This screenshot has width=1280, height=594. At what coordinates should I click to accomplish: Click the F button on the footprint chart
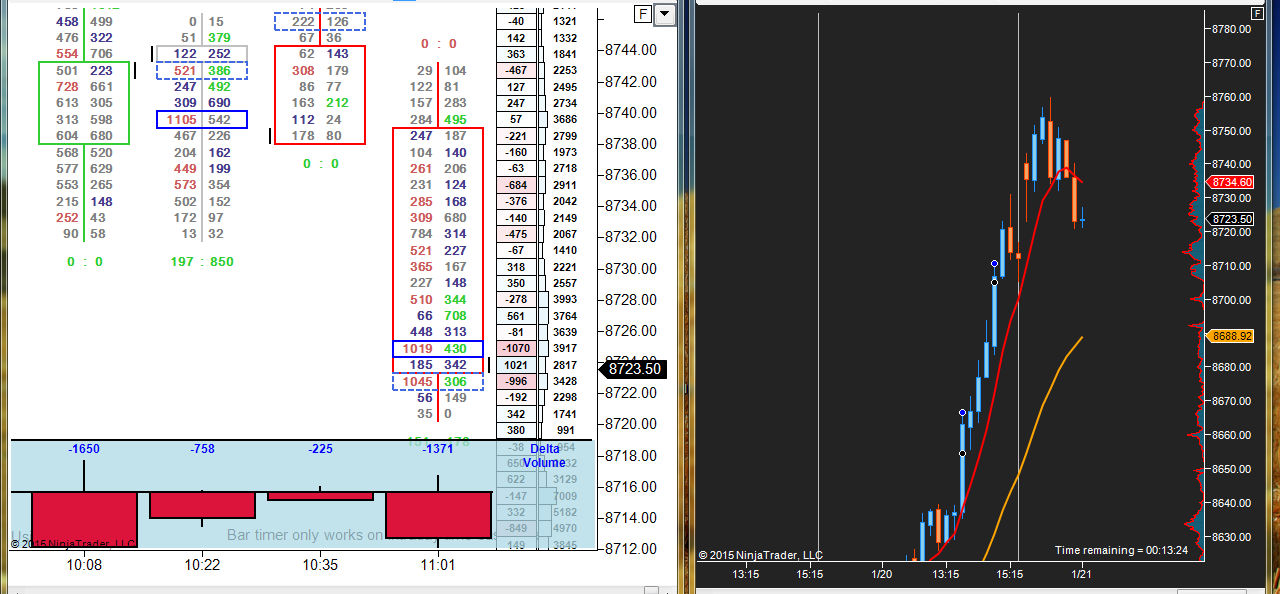tap(644, 14)
